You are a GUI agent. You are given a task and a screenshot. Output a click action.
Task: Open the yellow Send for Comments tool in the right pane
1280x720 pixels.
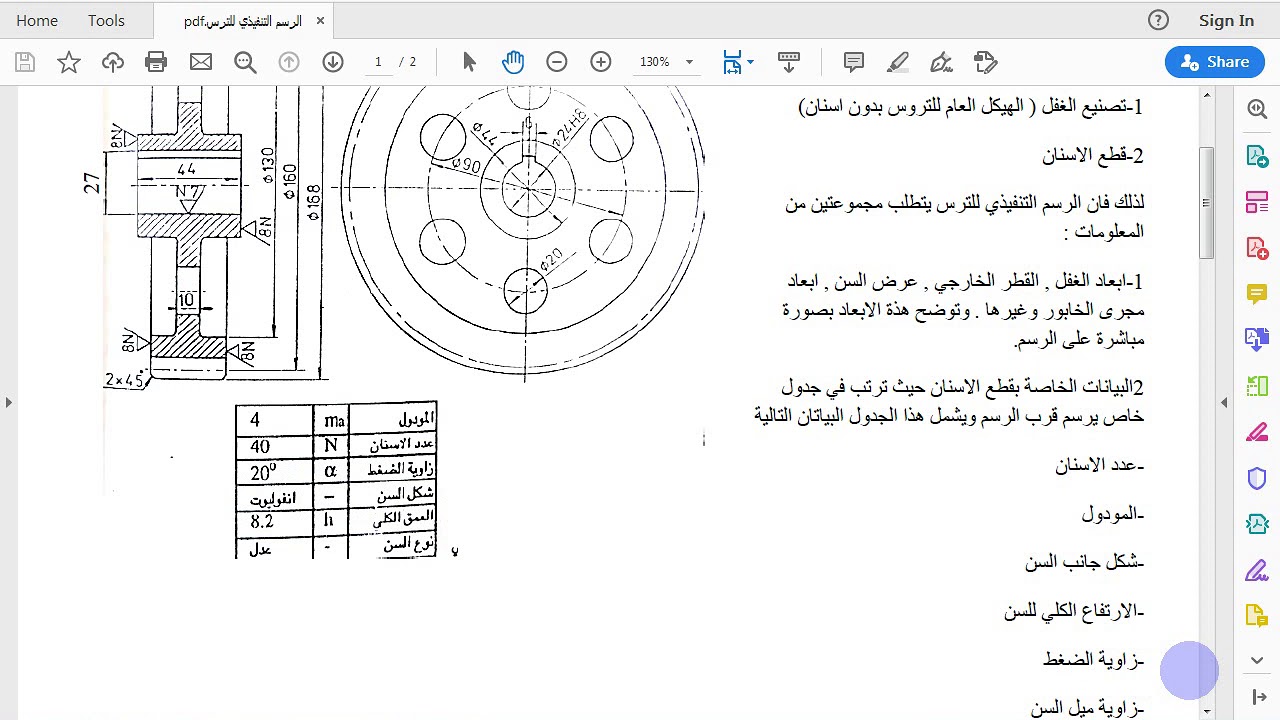coord(1257,616)
